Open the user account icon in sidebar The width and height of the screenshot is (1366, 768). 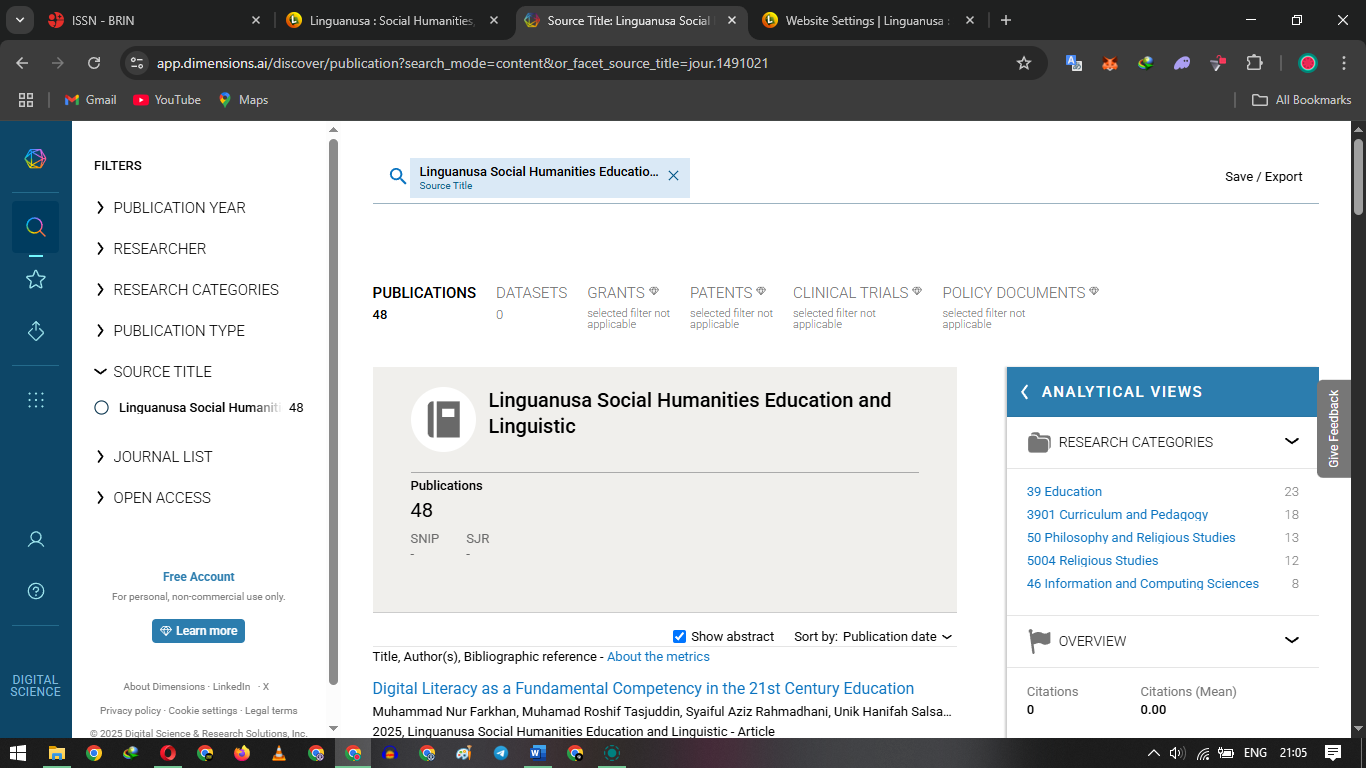[35, 540]
